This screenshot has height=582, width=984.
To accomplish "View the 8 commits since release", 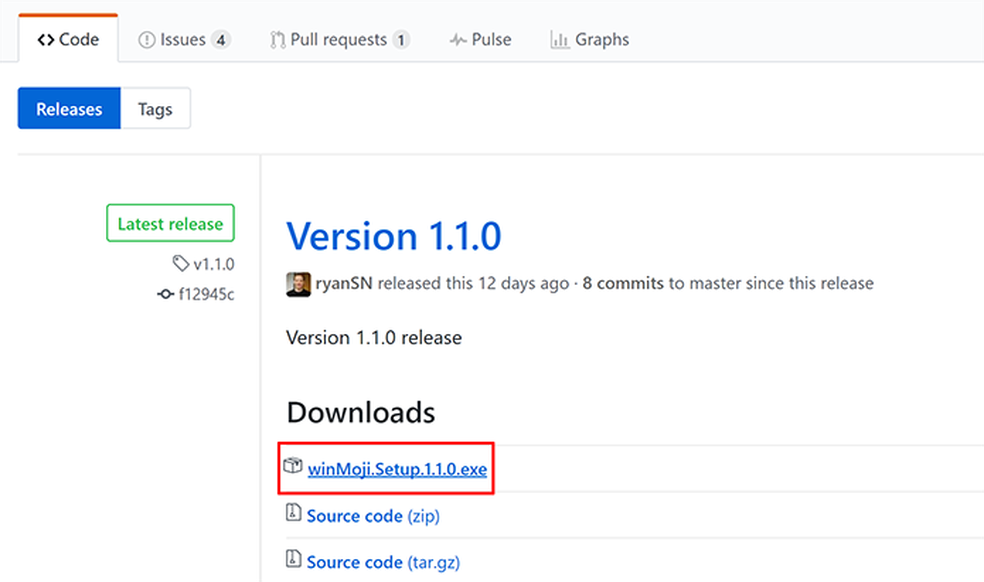I will pos(623,283).
